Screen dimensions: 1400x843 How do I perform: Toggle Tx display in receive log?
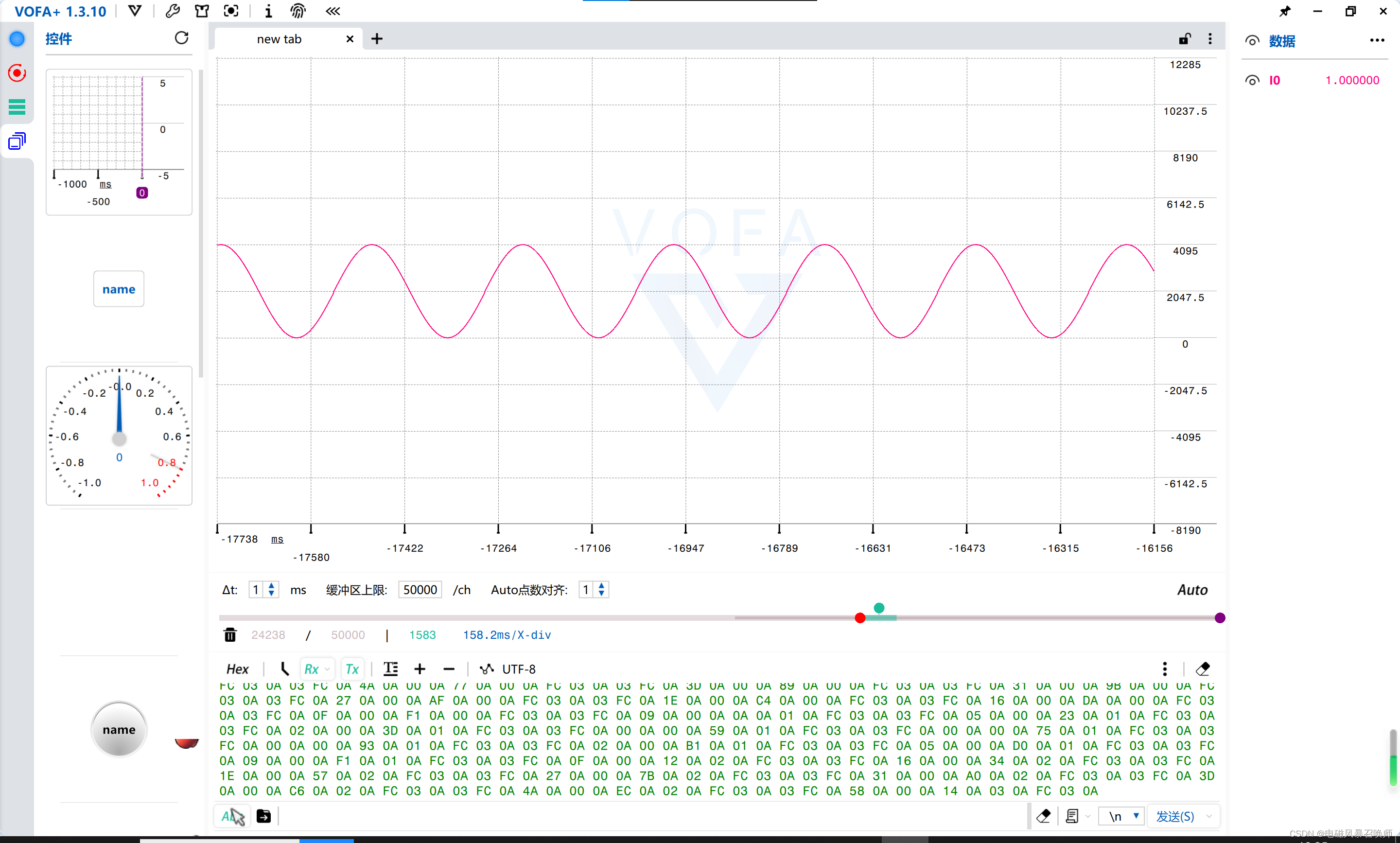point(352,668)
